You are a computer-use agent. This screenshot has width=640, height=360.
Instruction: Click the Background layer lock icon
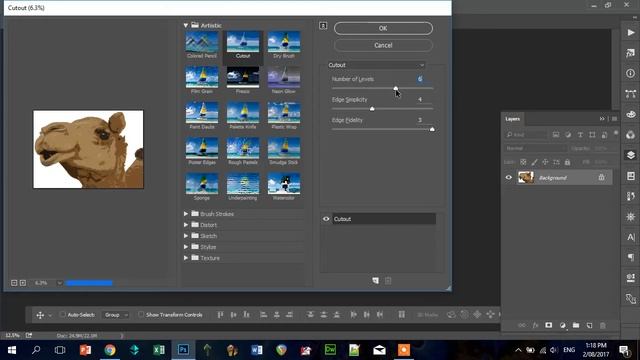[601, 177]
